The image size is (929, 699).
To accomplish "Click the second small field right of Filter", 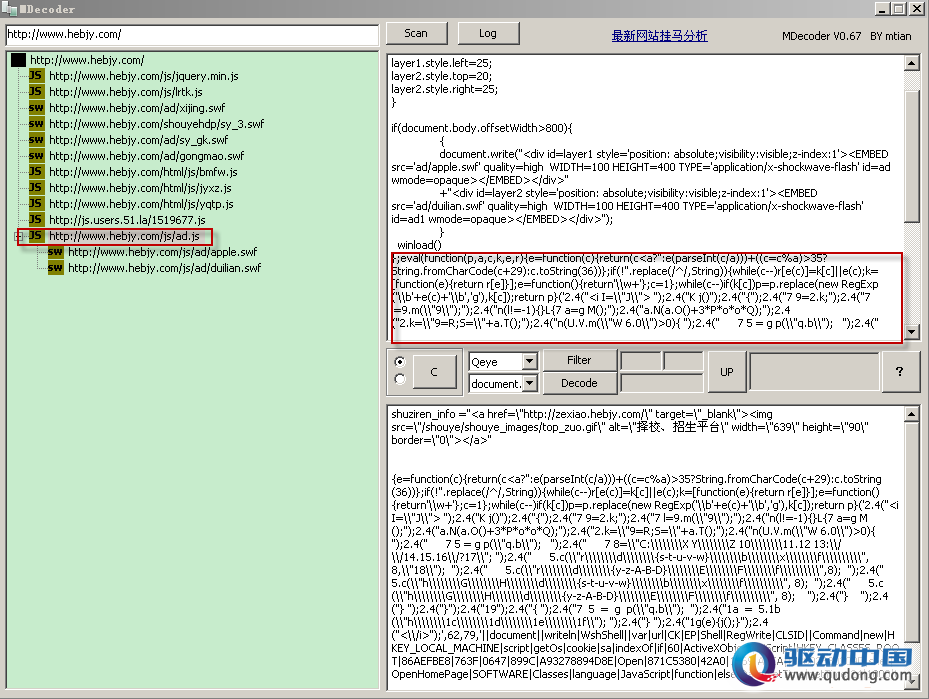I will tap(683, 361).
